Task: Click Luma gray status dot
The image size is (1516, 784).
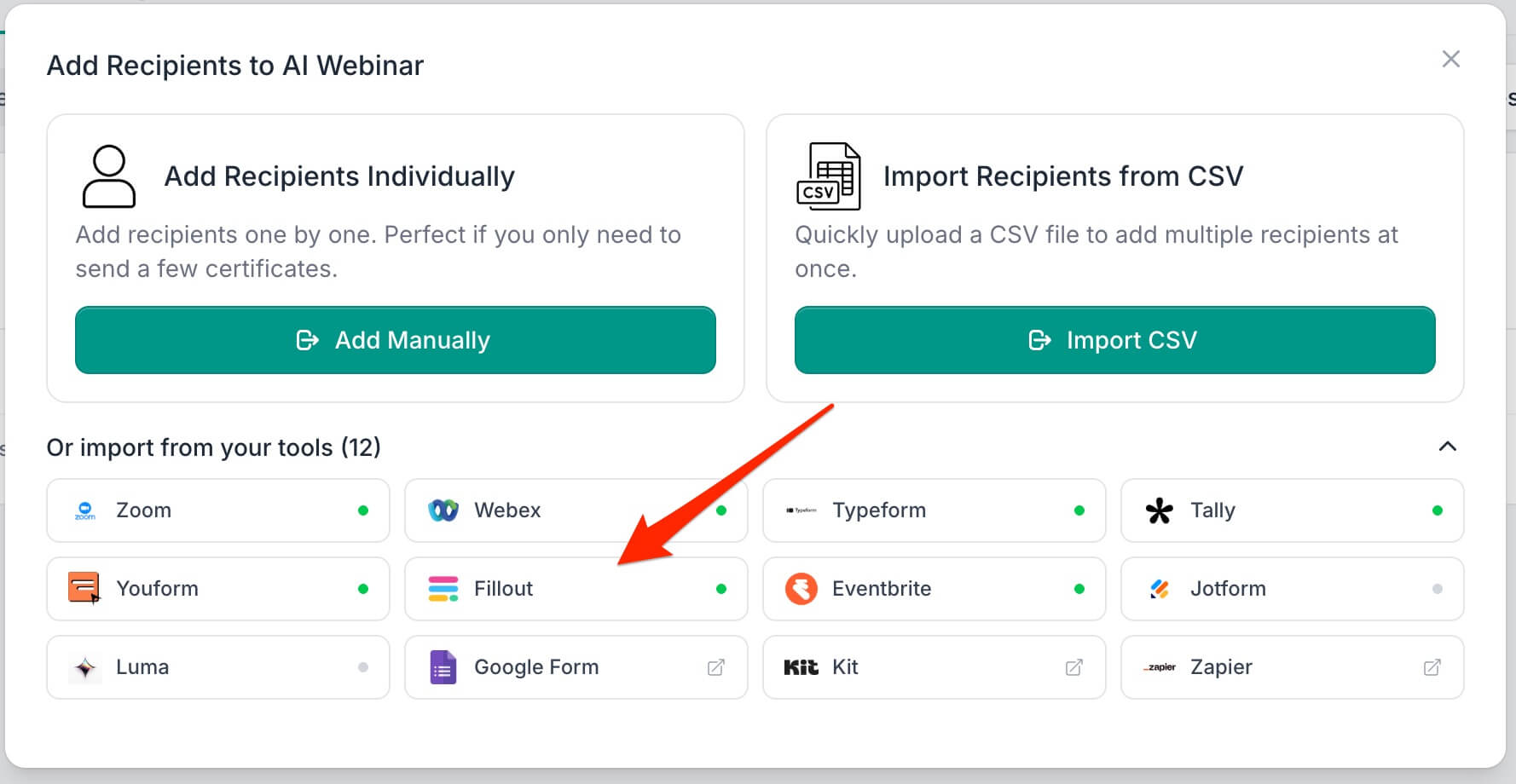Action: [x=363, y=667]
